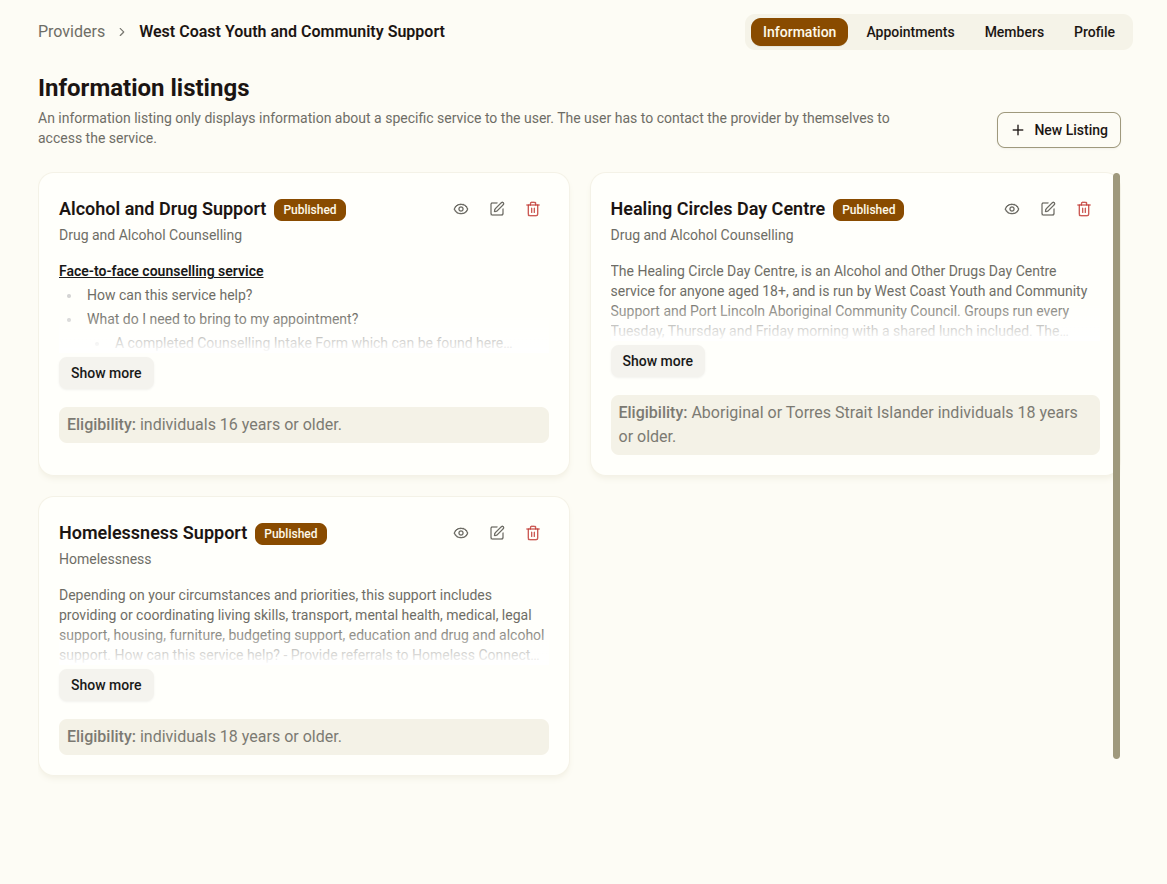Delete the Healing Circles Day Centre listing
Image resolution: width=1167 pixels, height=884 pixels.
click(x=1084, y=209)
